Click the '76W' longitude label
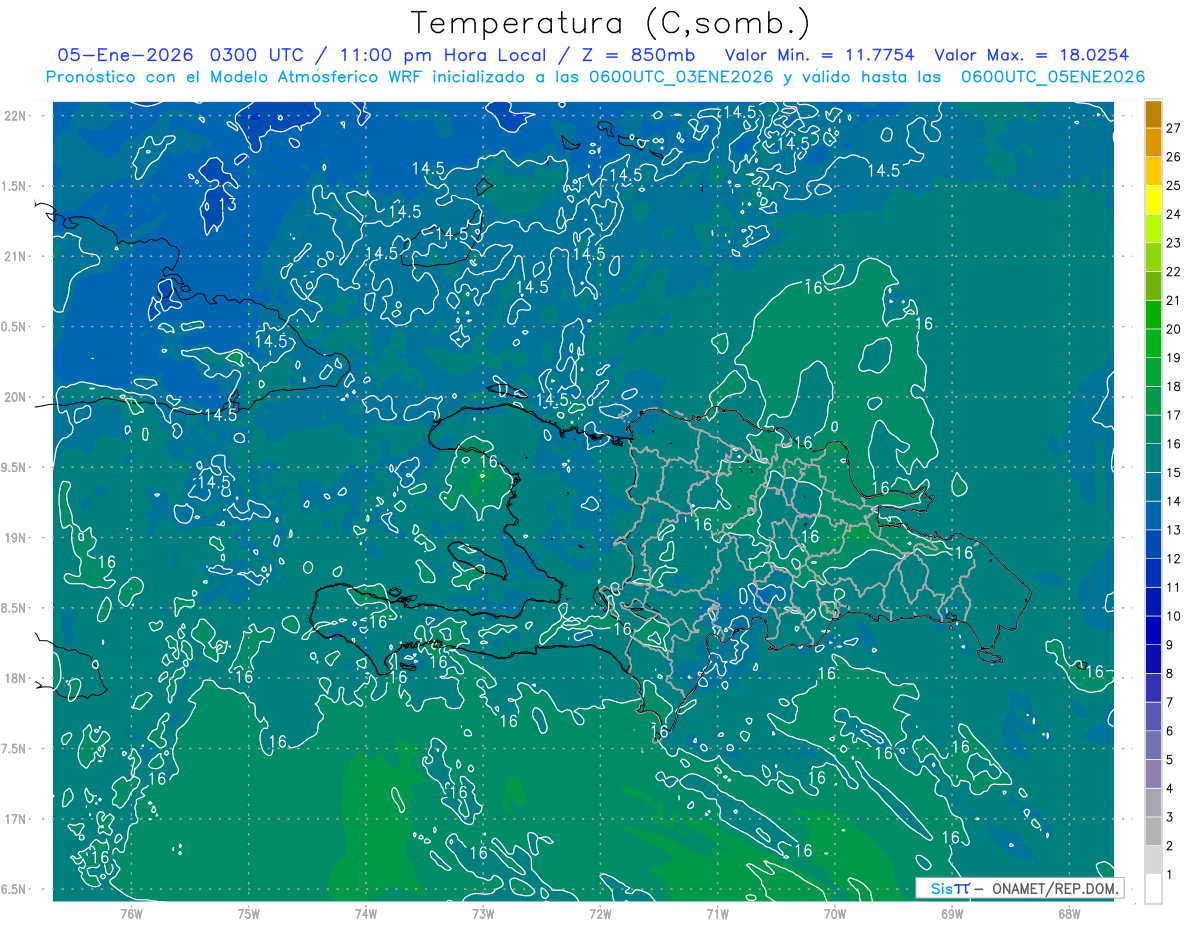Image resolution: width=1200 pixels, height=927 pixels. [131, 913]
